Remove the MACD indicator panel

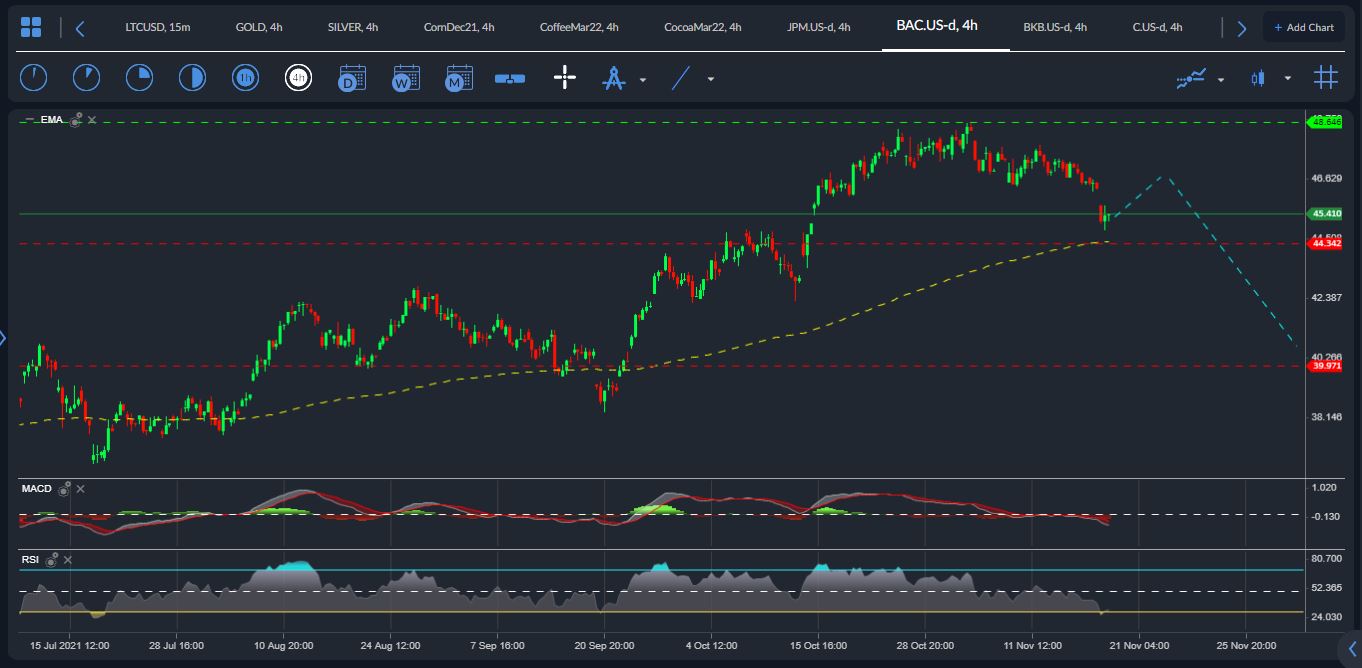point(81,489)
